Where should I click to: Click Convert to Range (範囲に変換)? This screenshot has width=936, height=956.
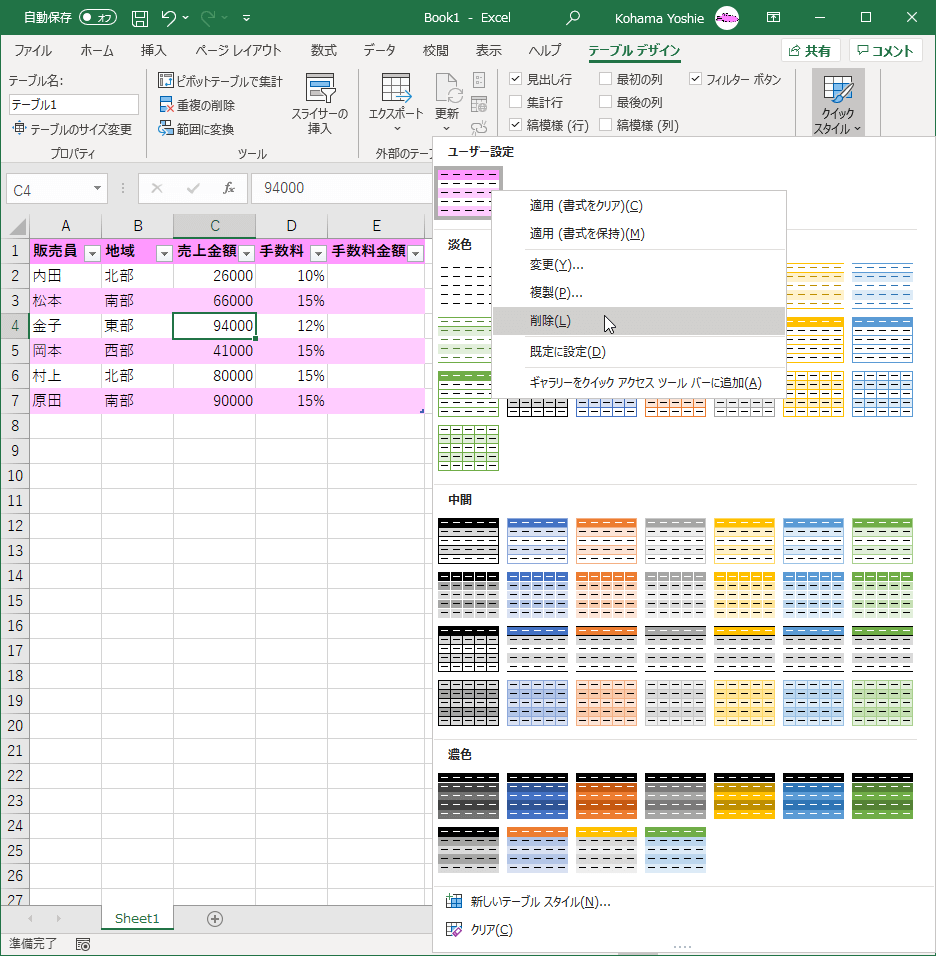[196, 129]
